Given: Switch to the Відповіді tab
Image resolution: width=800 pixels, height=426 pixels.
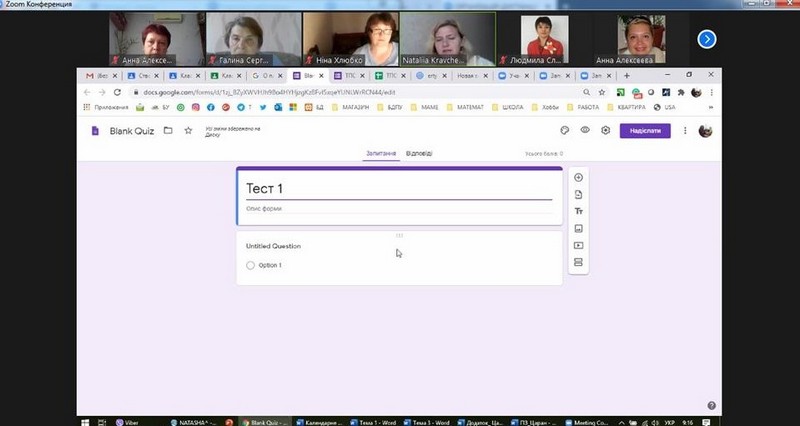Looking at the screenshot, I should (x=419, y=153).
